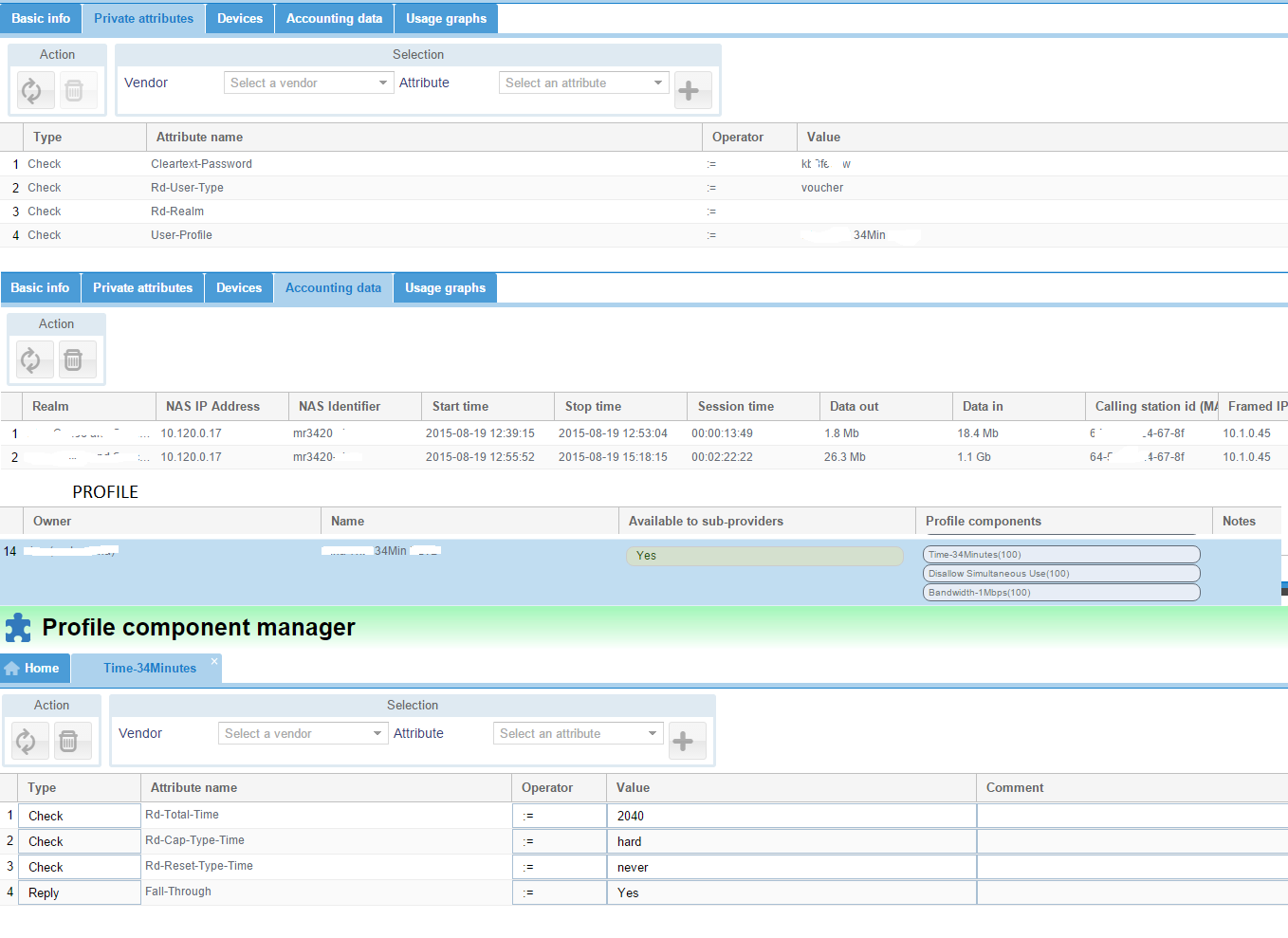Image resolution: width=1288 pixels, height=938 pixels.
Task: Click Time-34Minutes(100) profile component pill
Action: pos(1061,555)
